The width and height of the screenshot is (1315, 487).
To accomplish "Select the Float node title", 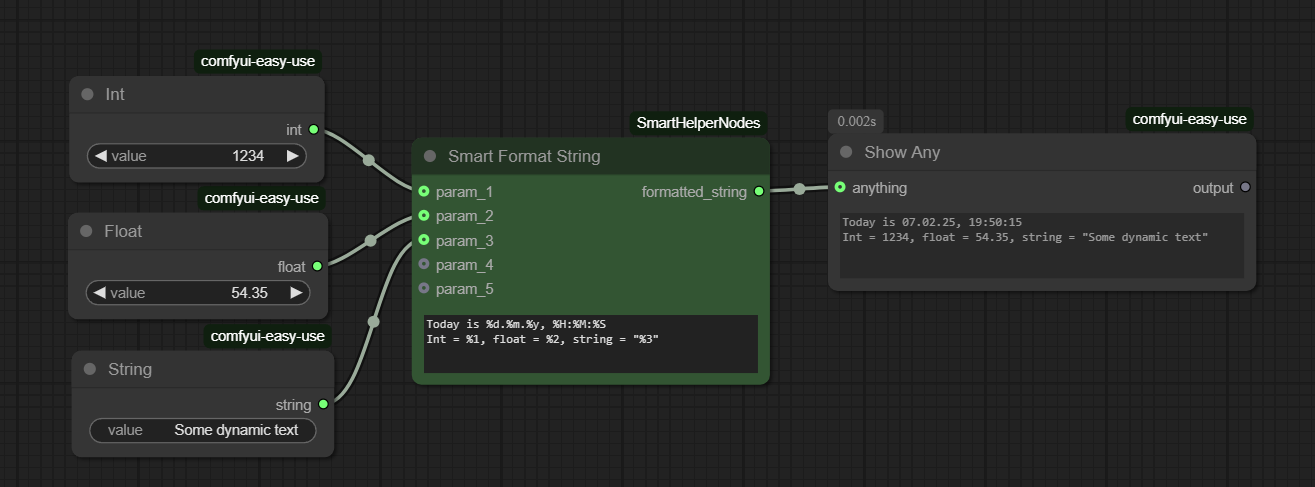I will pos(123,231).
